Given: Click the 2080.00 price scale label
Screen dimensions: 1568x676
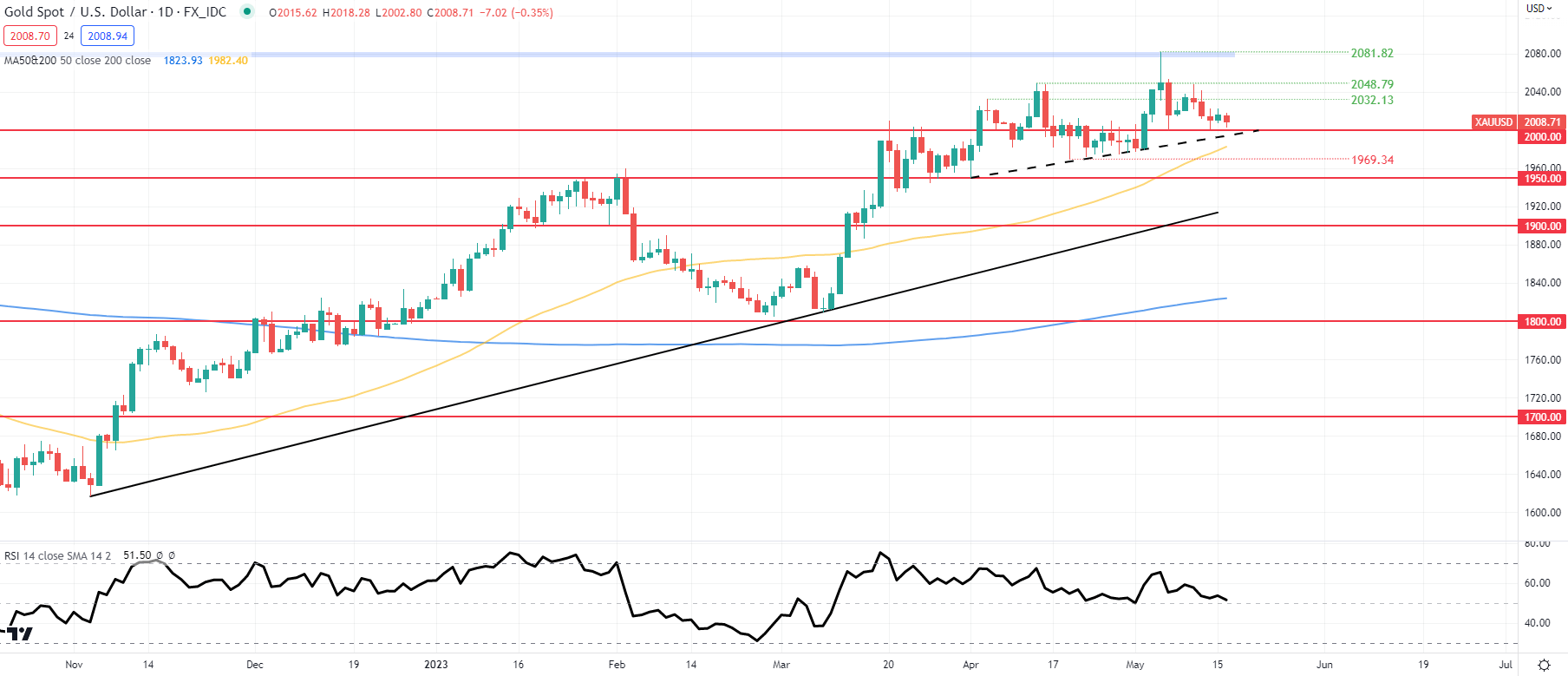Looking at the screenshot, I should (x=1543, y=54).
